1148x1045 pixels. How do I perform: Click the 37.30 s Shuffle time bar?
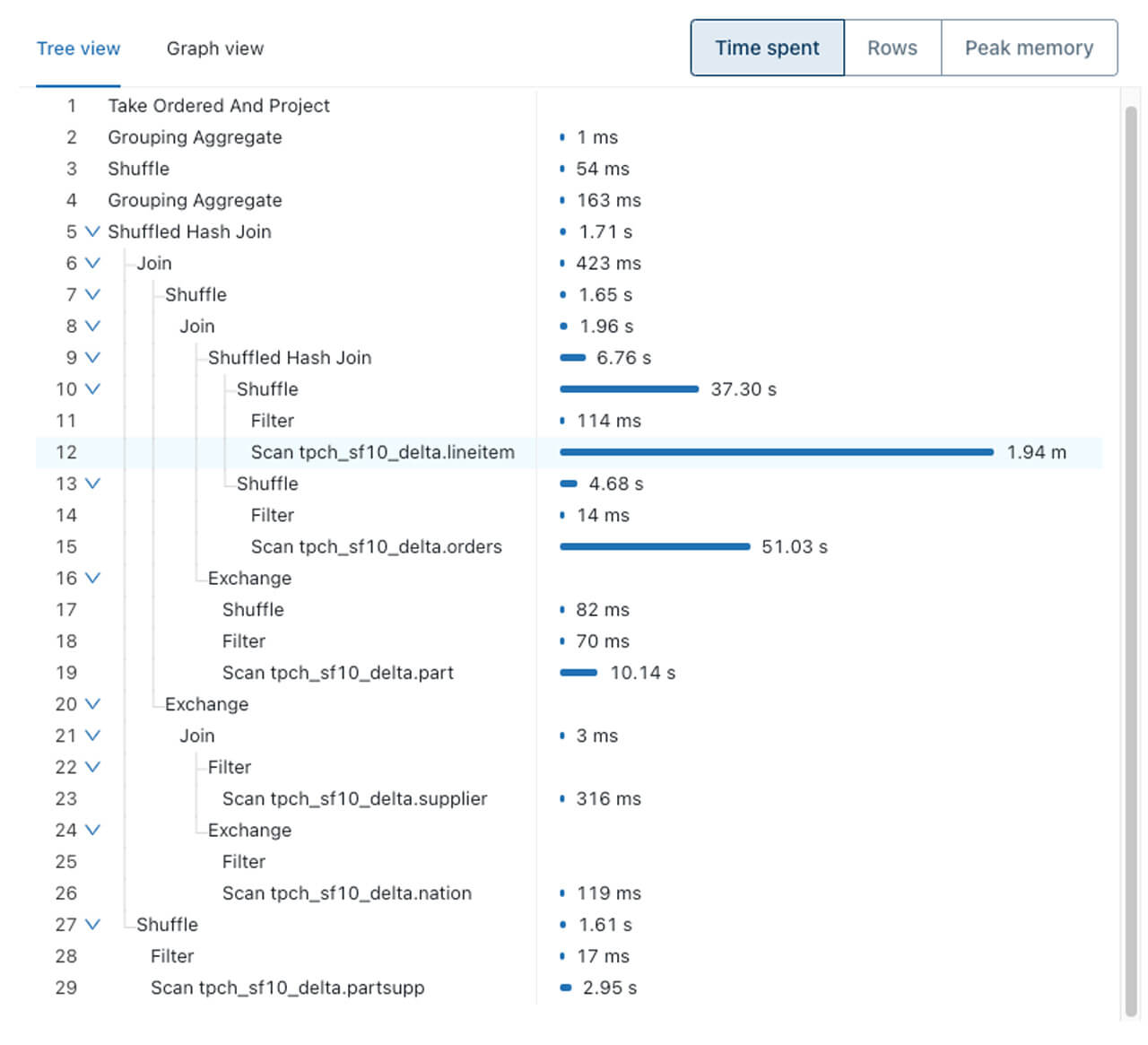pos(629,389)
